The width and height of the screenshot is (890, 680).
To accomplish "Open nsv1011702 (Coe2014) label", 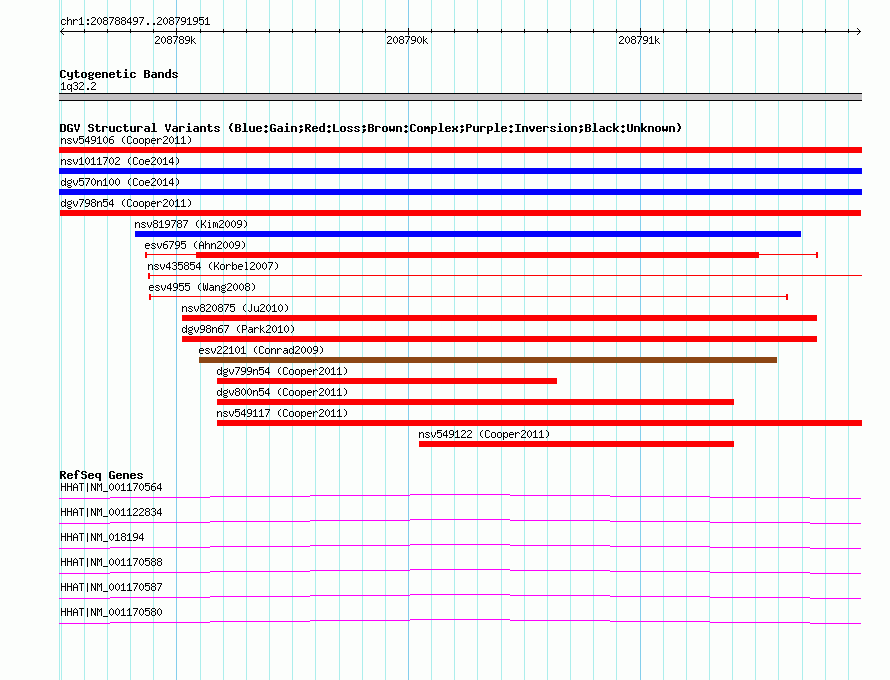I will tap(120, 161).
